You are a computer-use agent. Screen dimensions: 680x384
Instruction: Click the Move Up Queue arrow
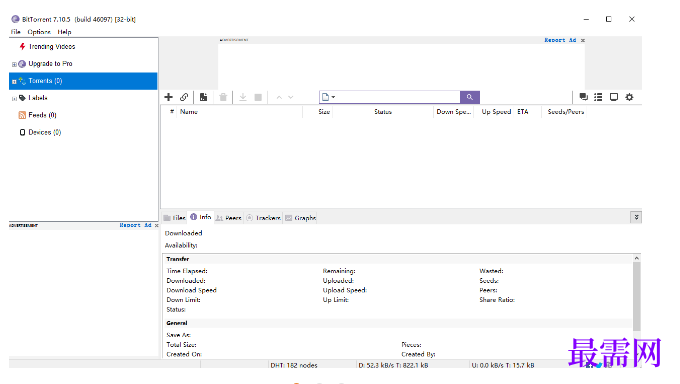pos(279,98)
